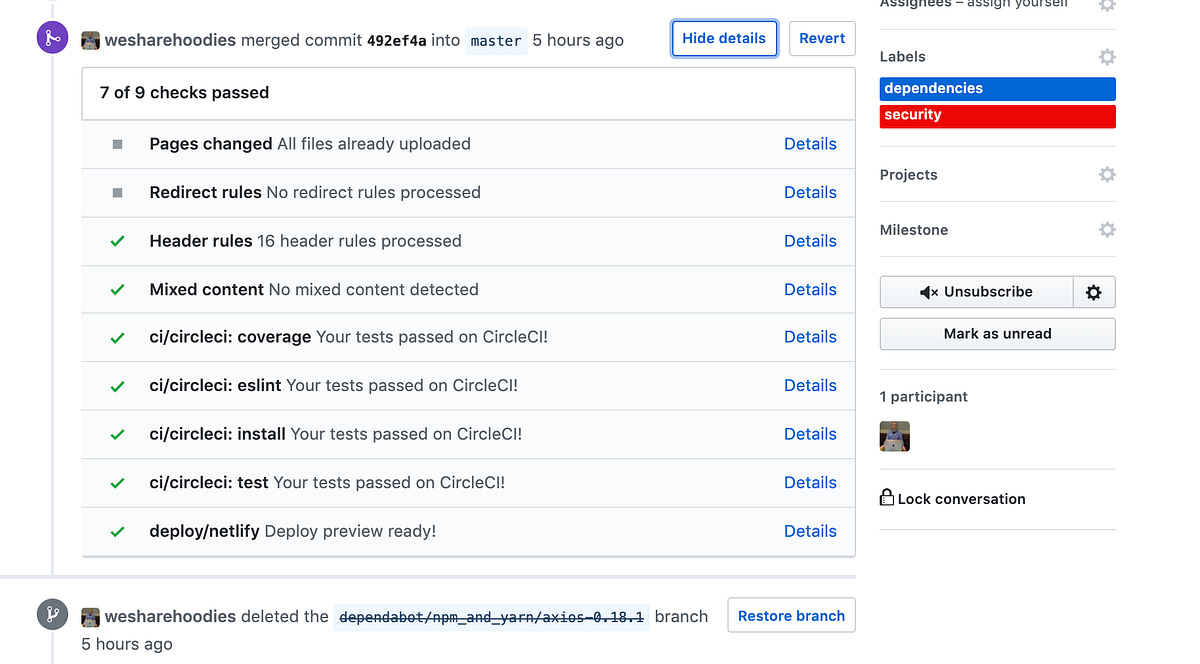This screenshot has width=1200, height=664.
Task: Open Details for the Header rules check
Action: [810, 240]
